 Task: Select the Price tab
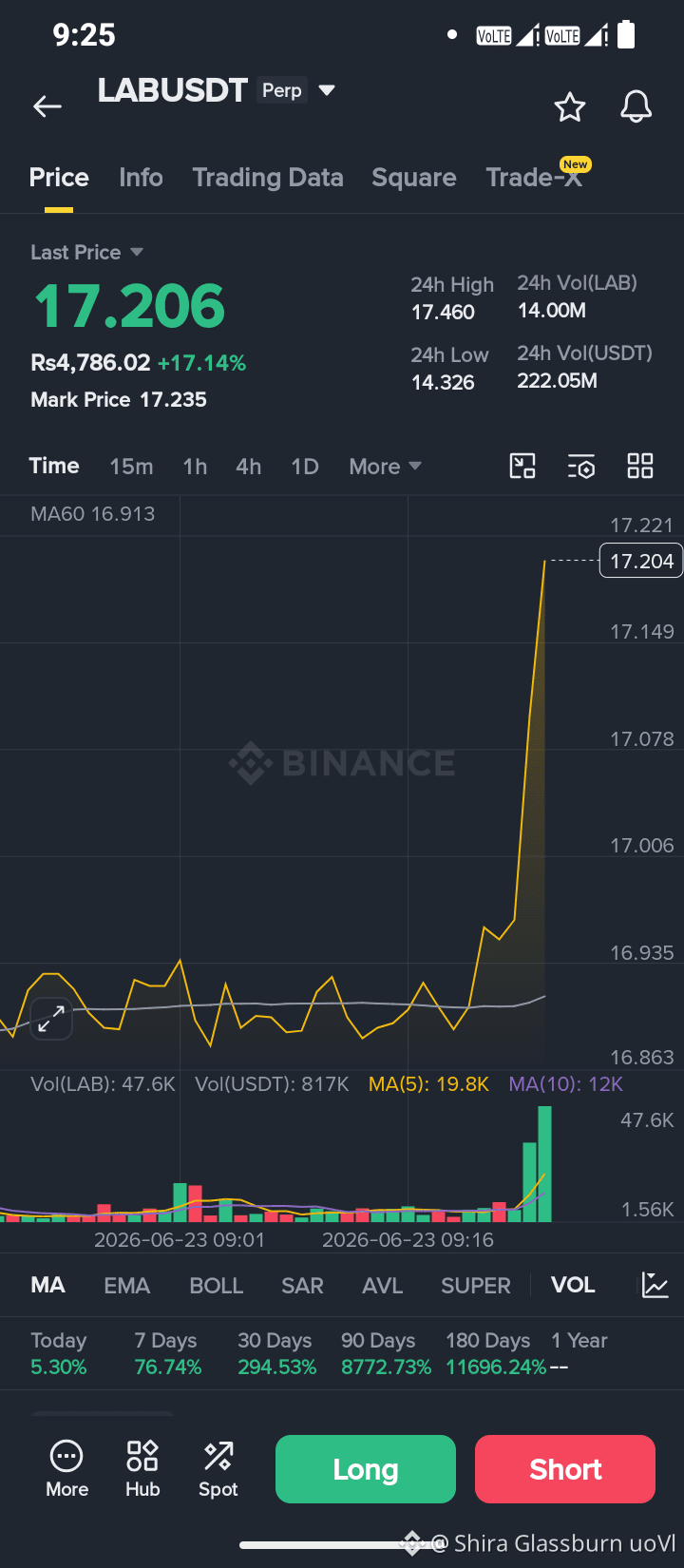pos(59,178)
